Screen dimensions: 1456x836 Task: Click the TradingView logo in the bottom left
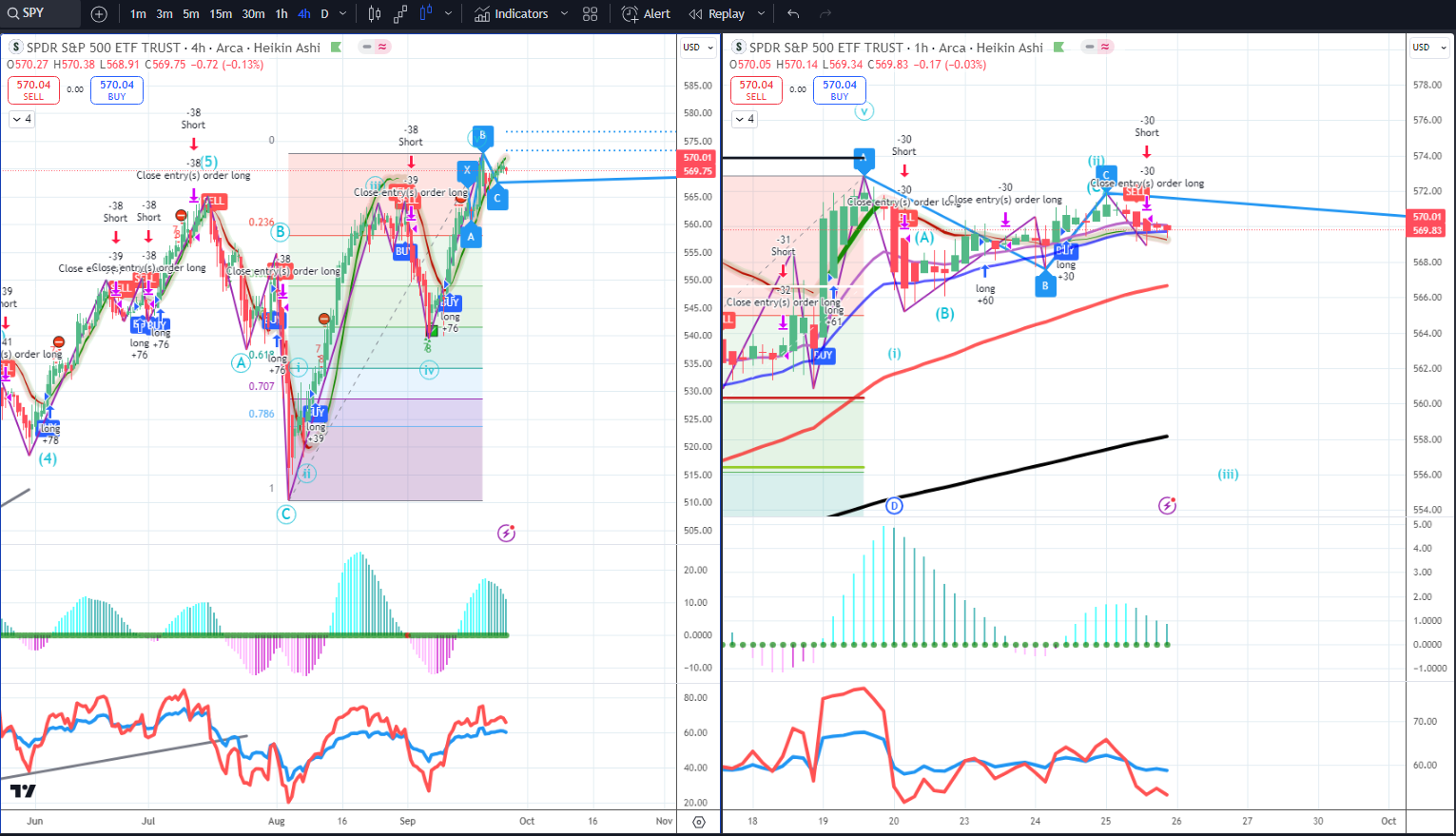pos(23,791)
